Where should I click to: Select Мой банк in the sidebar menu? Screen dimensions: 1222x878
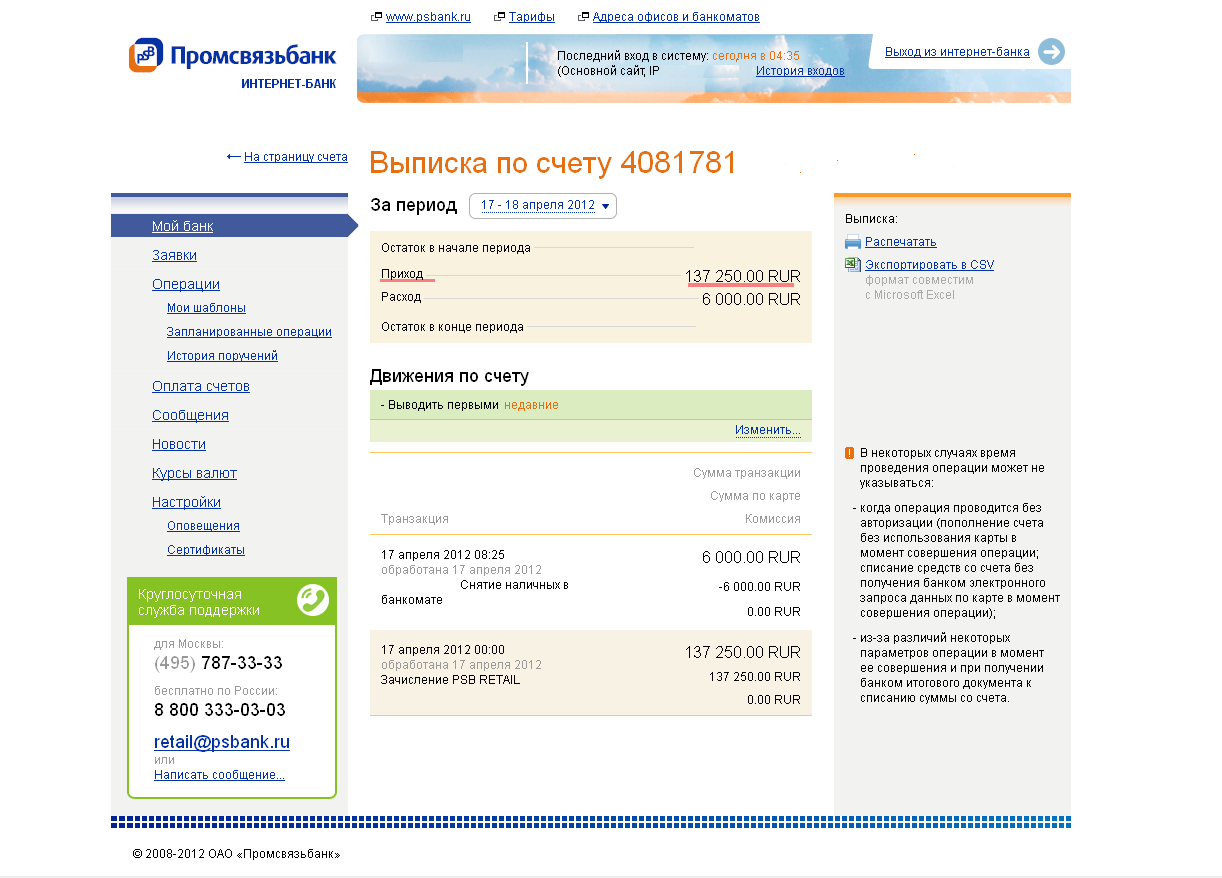(x=182, y=226)
